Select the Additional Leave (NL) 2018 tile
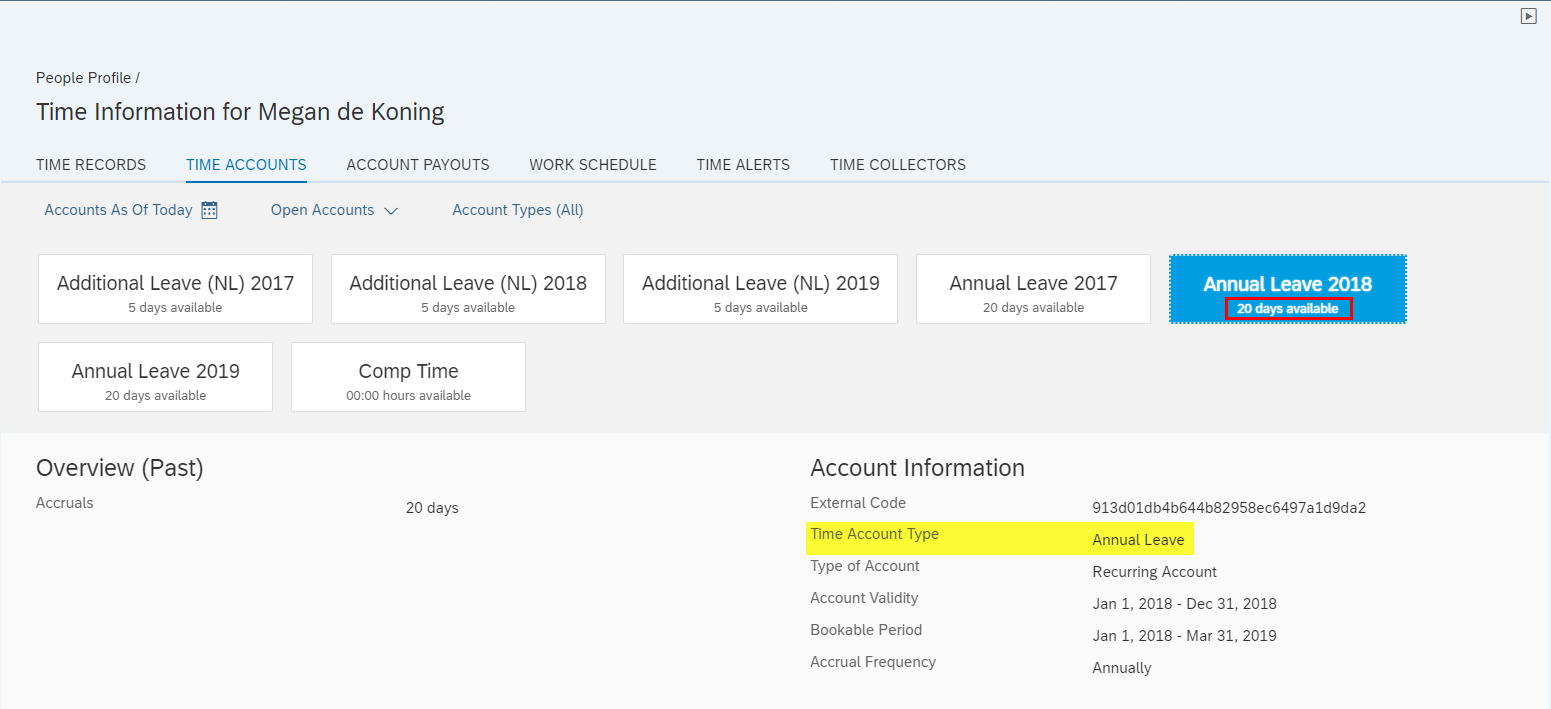This screenshot has width=1551, height=709. click(x=468, y=289)
